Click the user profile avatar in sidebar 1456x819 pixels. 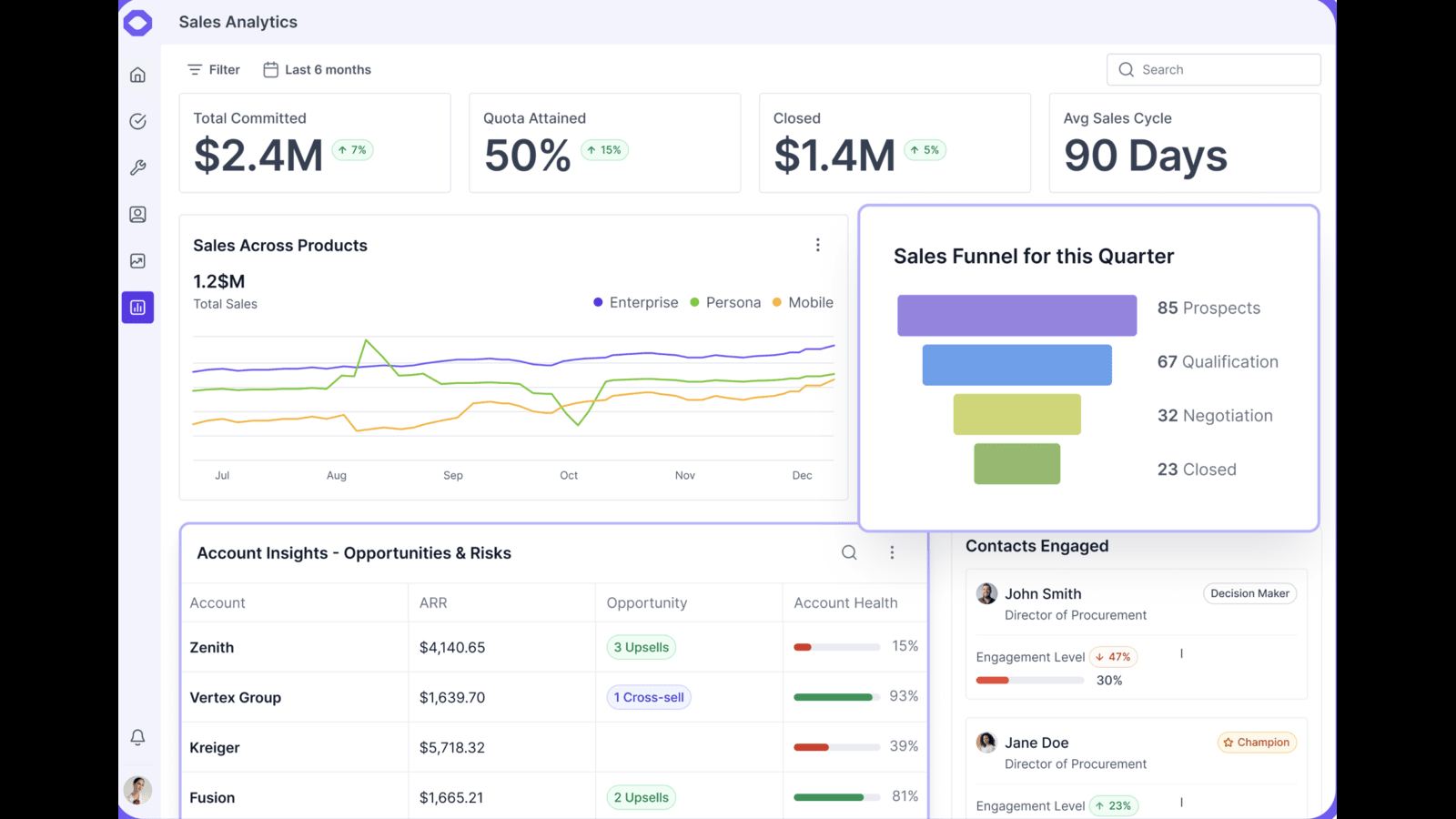click(137, 790)
